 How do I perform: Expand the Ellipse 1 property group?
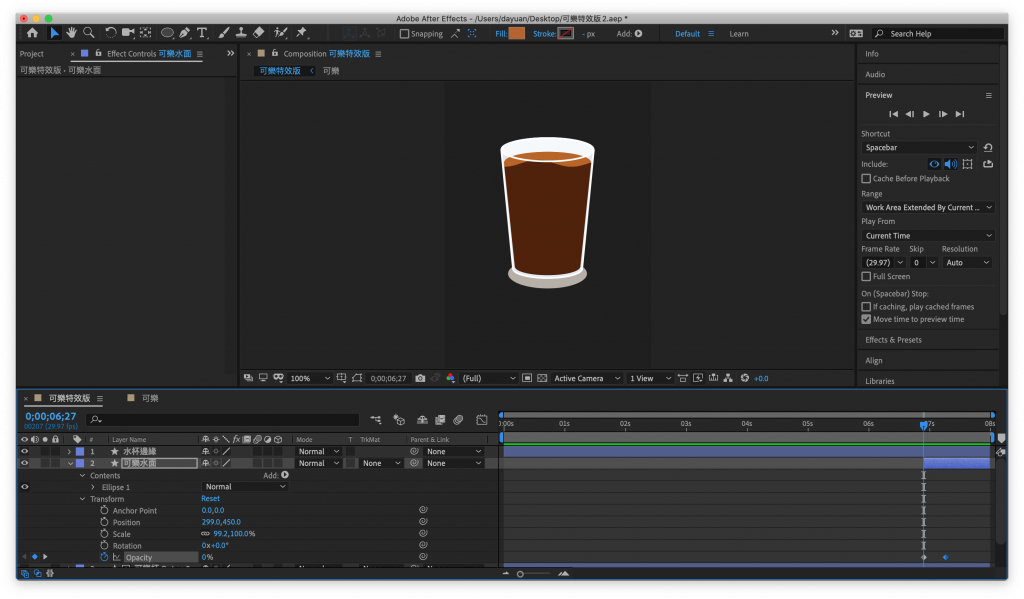coord(93,487)
